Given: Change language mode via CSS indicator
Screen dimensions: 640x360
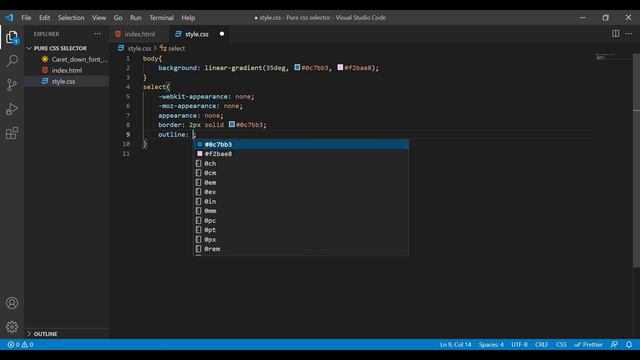Looking at the screenshot, I should pyautogui.click(x=561, y=344).
